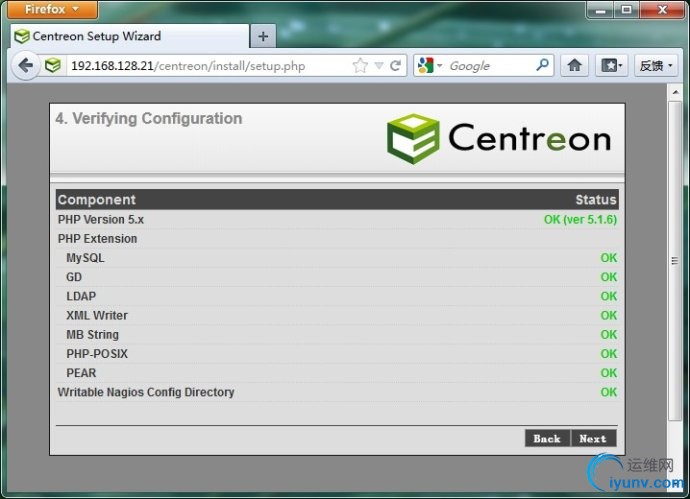The image size is (690, 499).
Task: Go back with the arrow button
Action: (26, 66)
